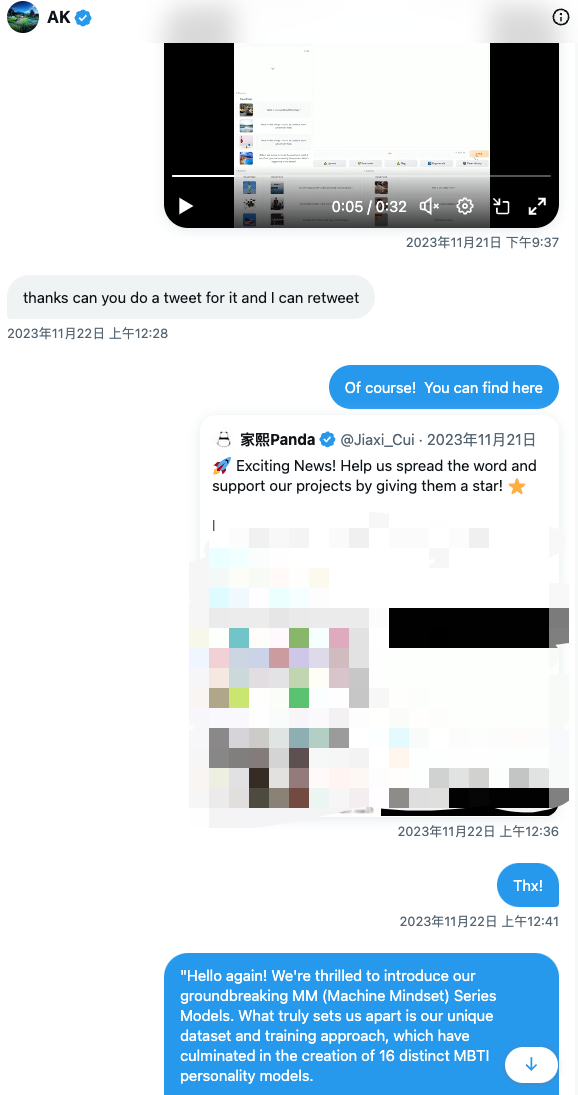Viewport: 578px width, 1095px height.
Task: Click the panda avatar in quoted tweet
Action: (x=223, y=440)
